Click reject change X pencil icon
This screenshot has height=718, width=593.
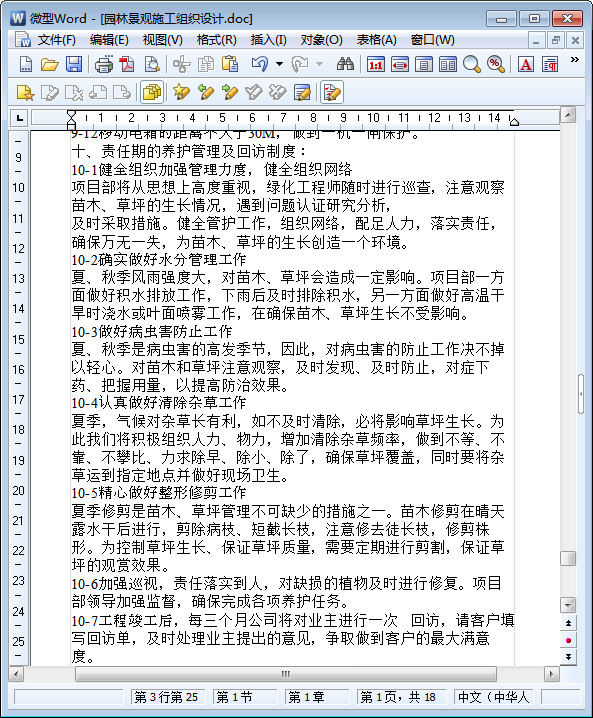click(x=277, y=93)
